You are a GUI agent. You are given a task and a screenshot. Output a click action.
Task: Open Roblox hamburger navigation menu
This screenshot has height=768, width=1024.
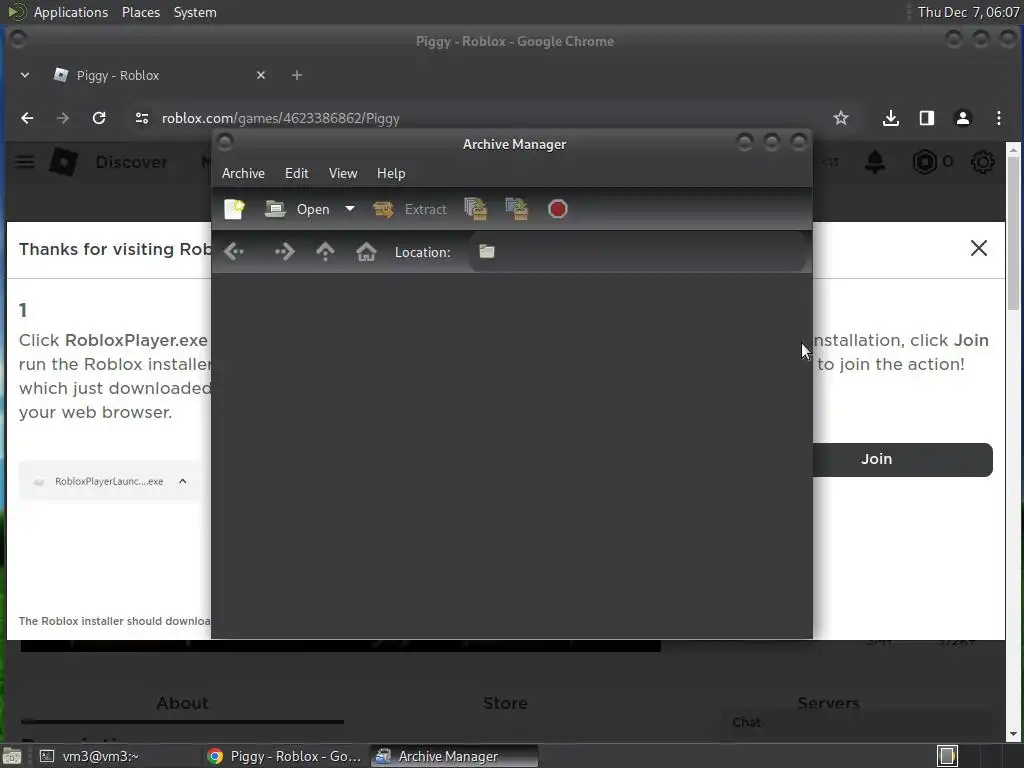[x=25, y=162]
